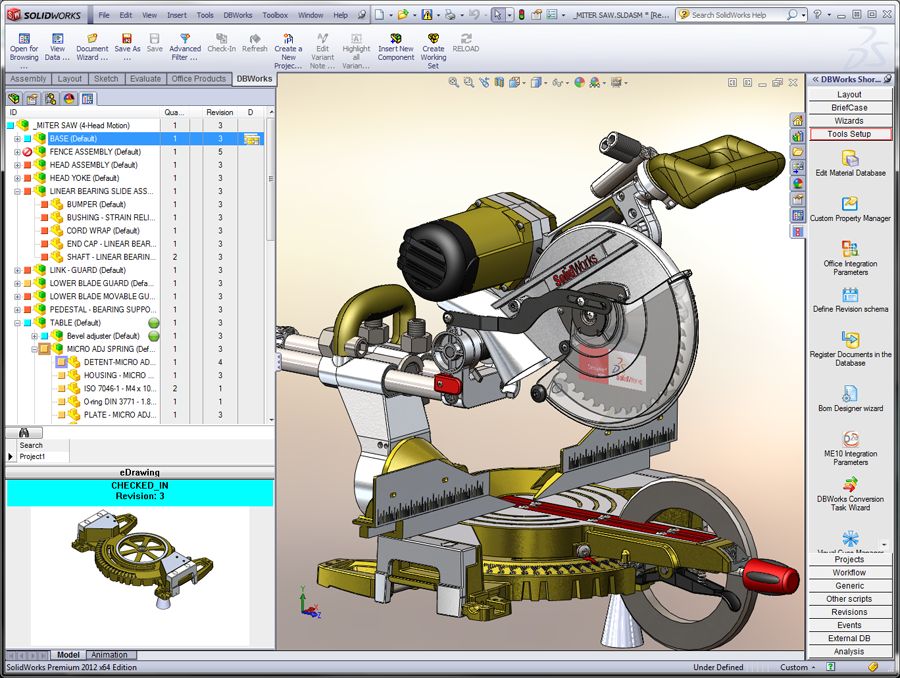Click the tree panel vertical scrollbar
The width and height of the screenshot is (900, 678).
pyautogui.click(x=271, y=265)
